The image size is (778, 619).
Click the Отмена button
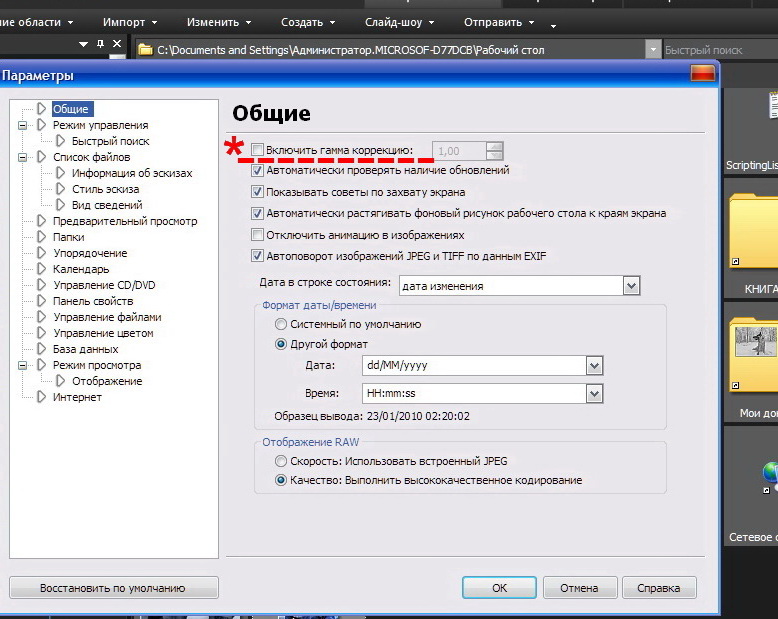point(579,588)
